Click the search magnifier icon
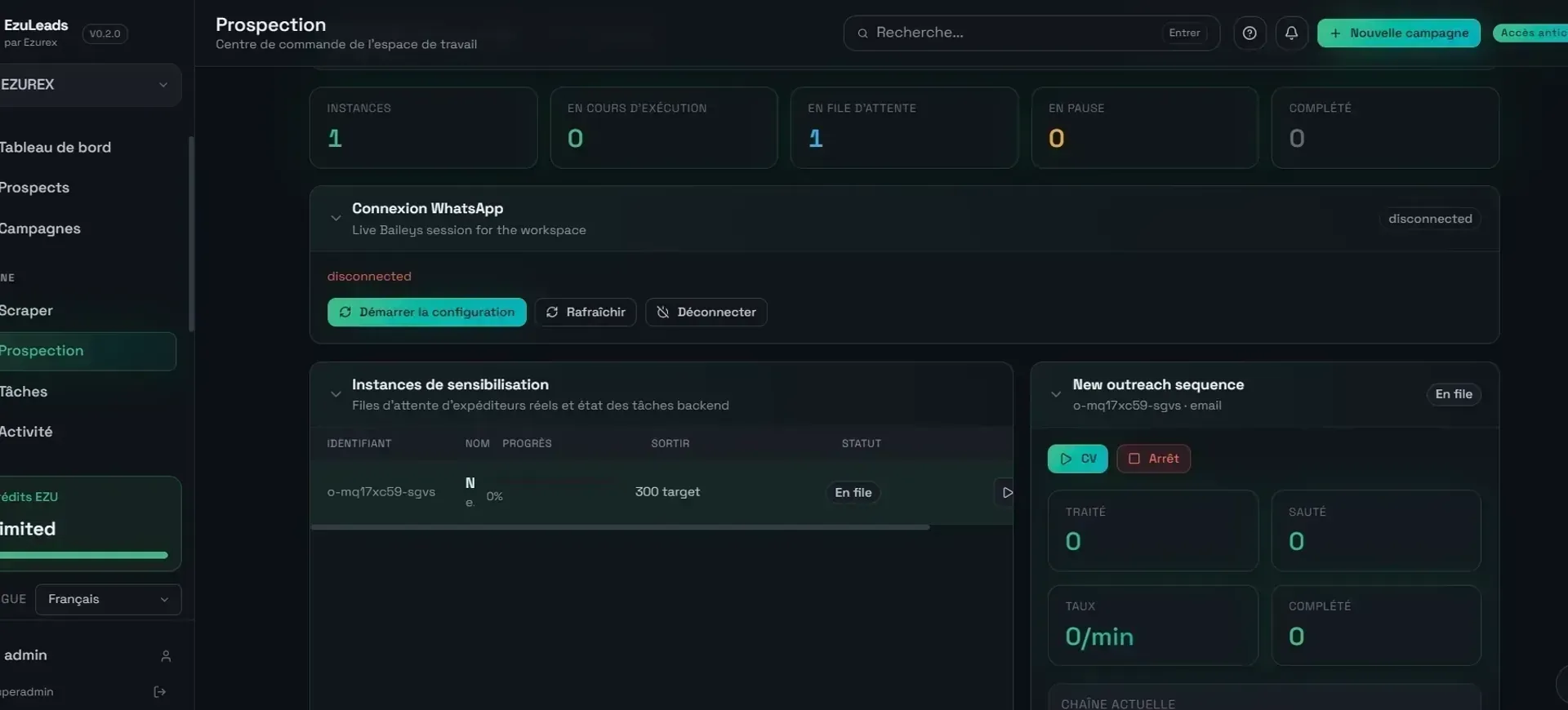Image resolution: width=1568 pixels, height=710 pixels. tap(862, 33)
